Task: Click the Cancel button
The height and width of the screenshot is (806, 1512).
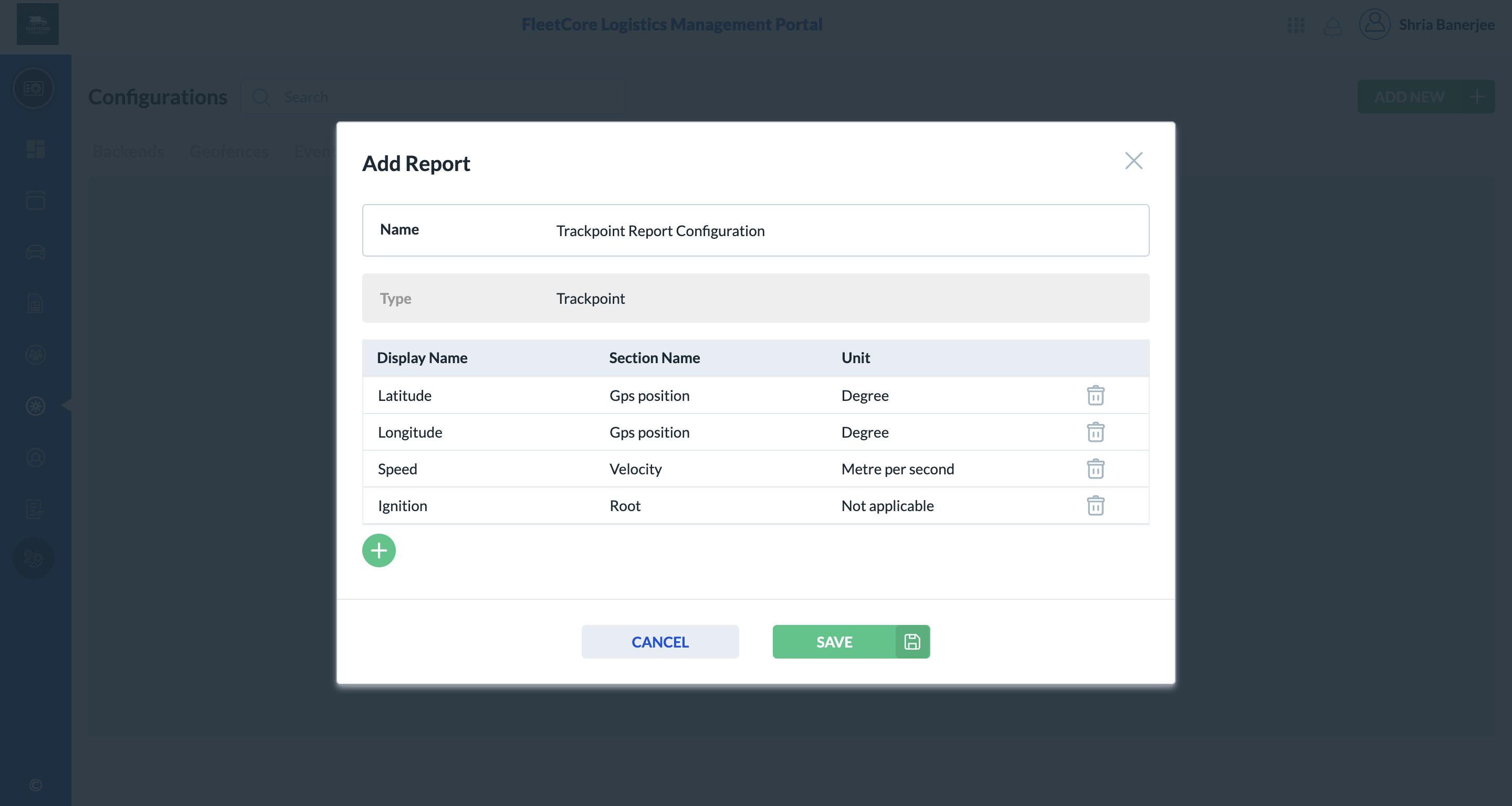Action: (x=660, y=642)
